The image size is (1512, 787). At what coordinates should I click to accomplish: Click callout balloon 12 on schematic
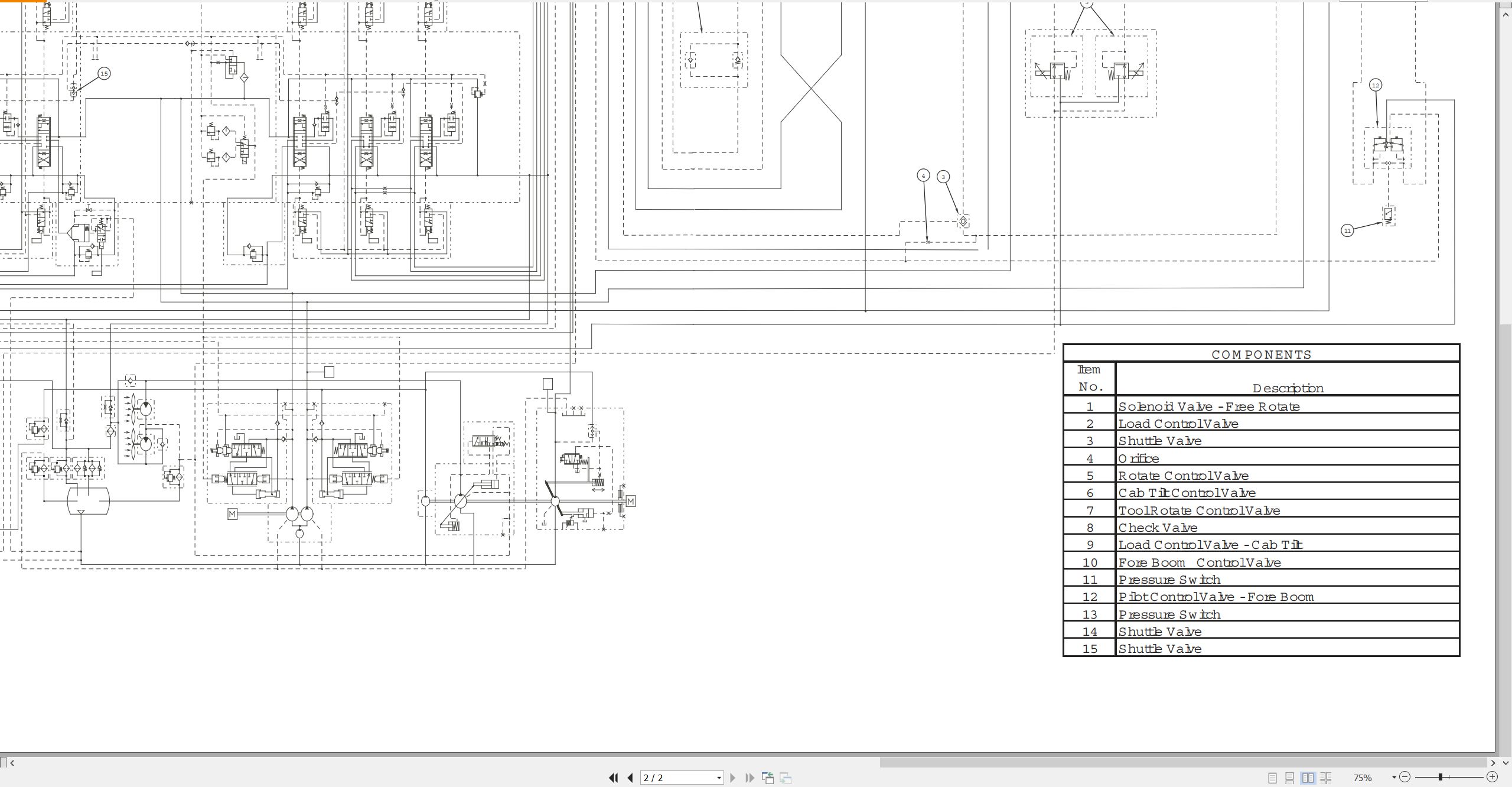pos(1376,85)
